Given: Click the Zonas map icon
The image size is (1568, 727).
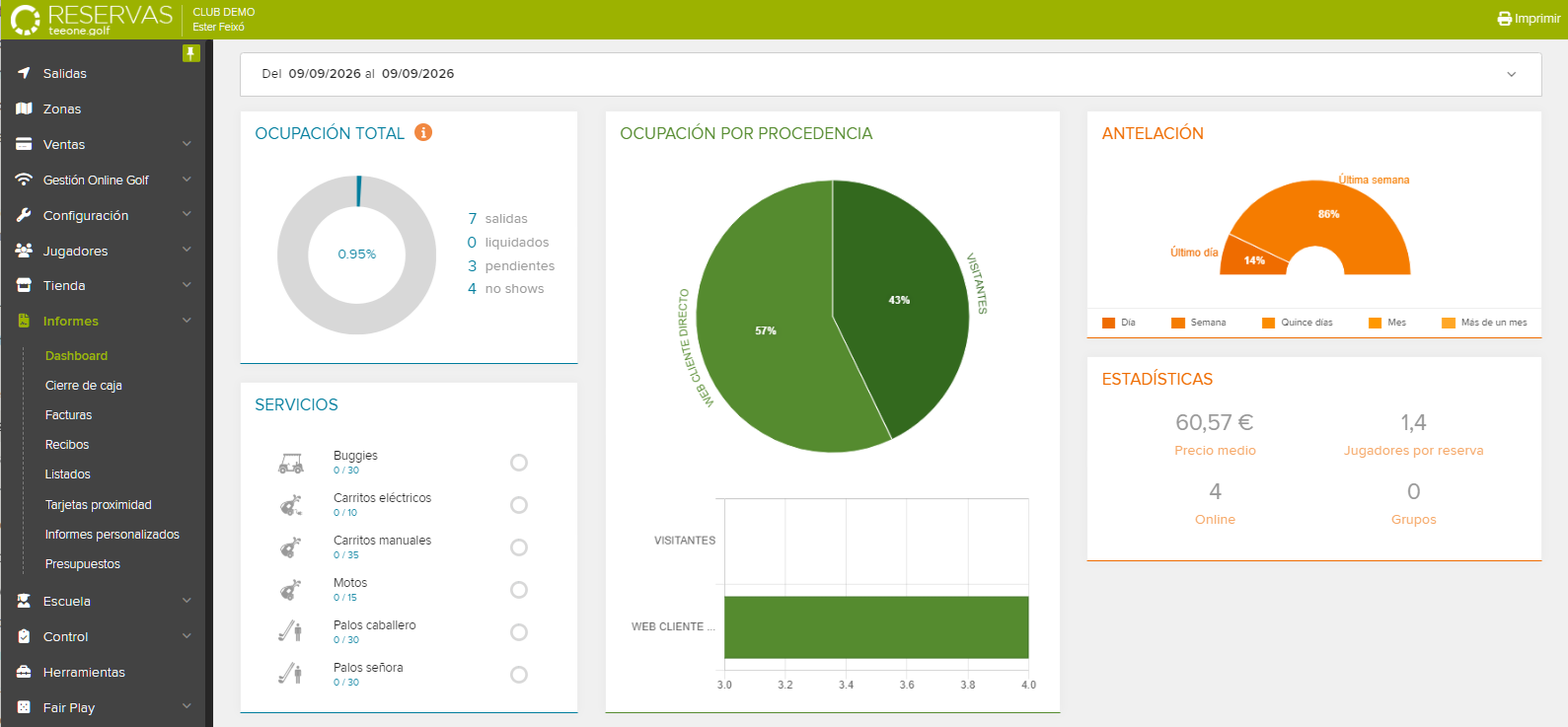Looking at the screenshot, I should click(24, 109).
